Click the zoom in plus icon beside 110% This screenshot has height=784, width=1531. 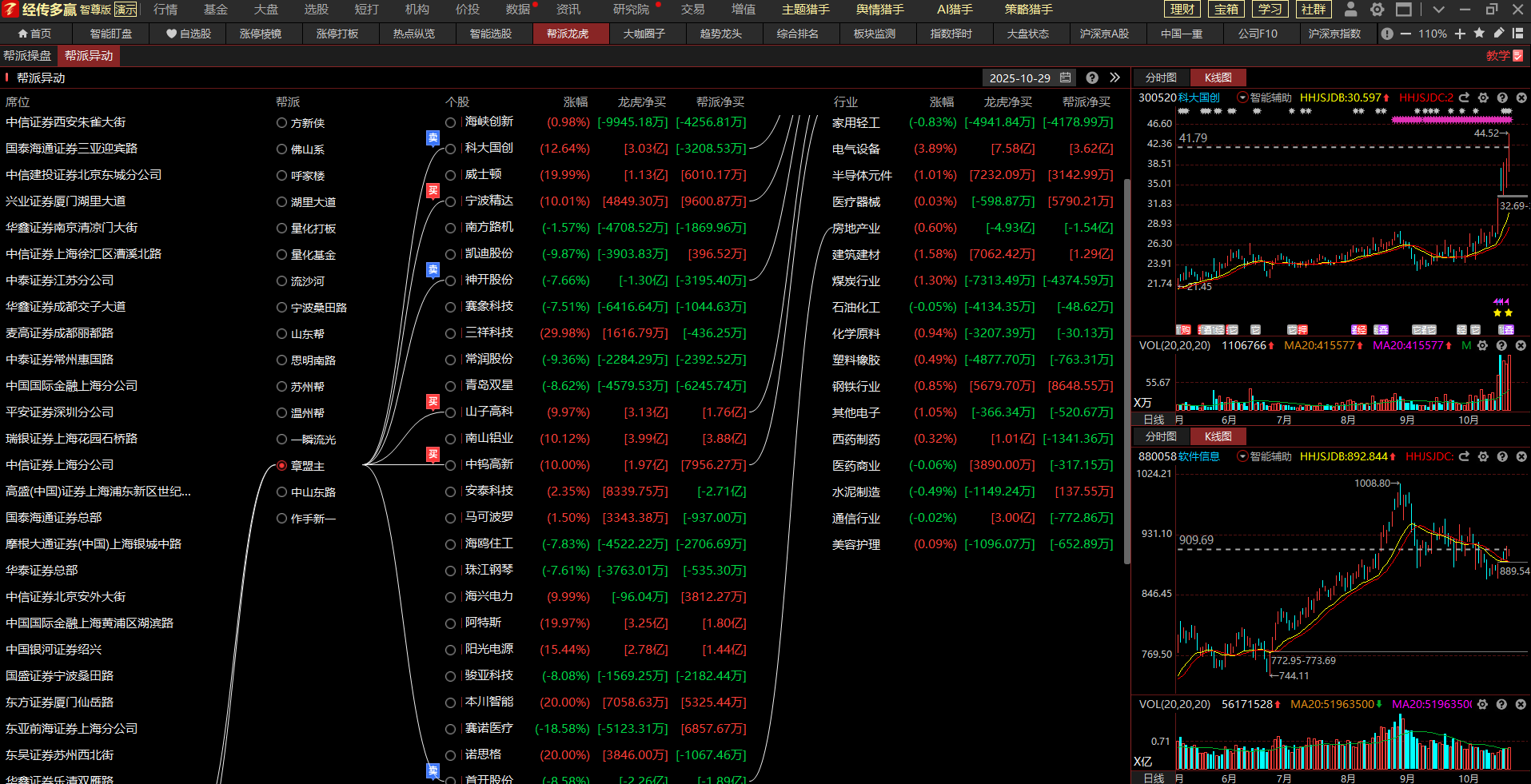[x=1460, y=34]
